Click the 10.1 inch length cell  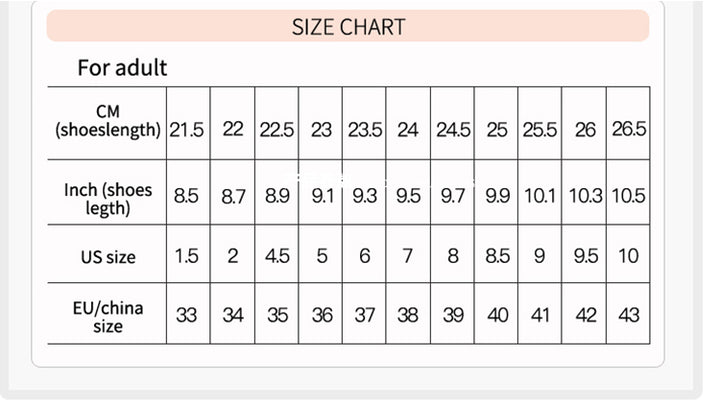click(540, 197)
